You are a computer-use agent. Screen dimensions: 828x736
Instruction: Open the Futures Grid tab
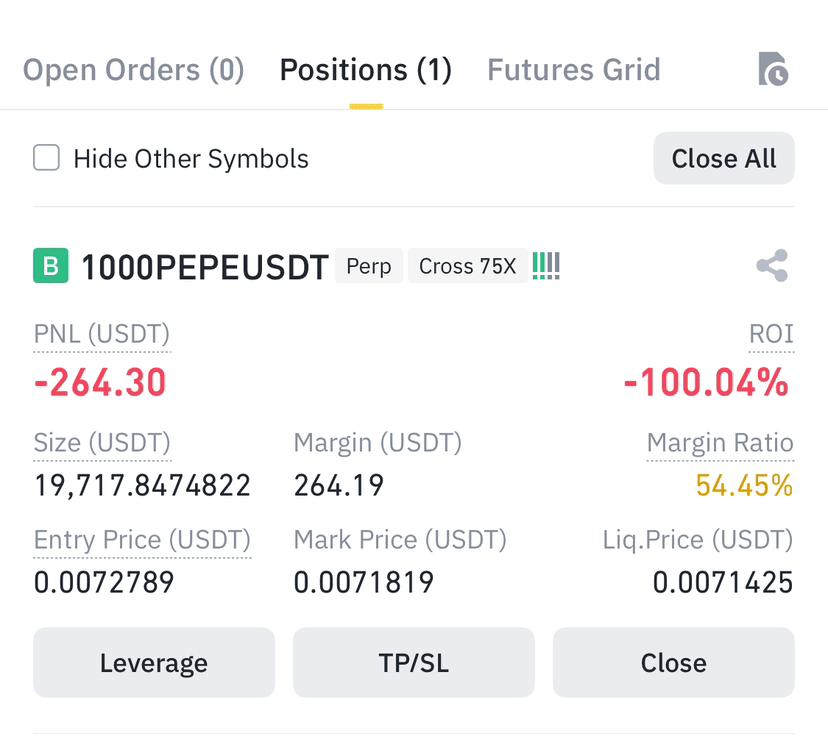(574, 70)
